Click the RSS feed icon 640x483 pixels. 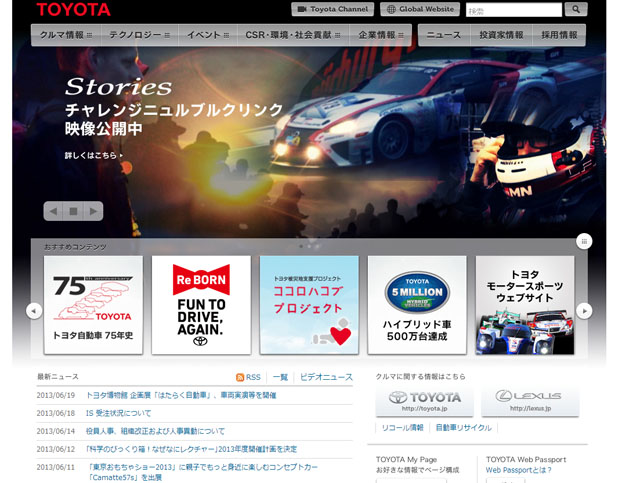point(240,377)
